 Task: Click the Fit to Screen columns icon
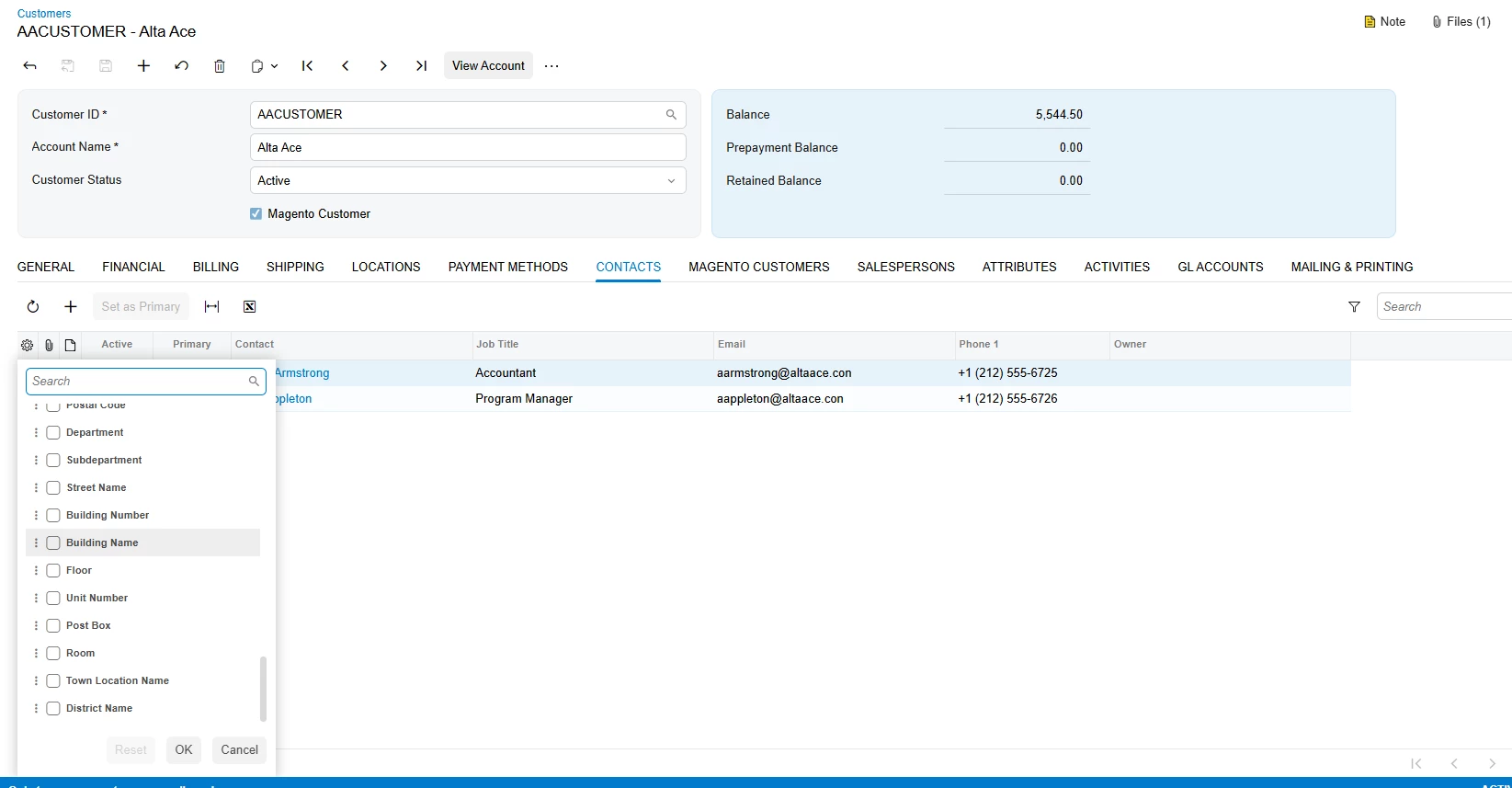pos(212,307)
